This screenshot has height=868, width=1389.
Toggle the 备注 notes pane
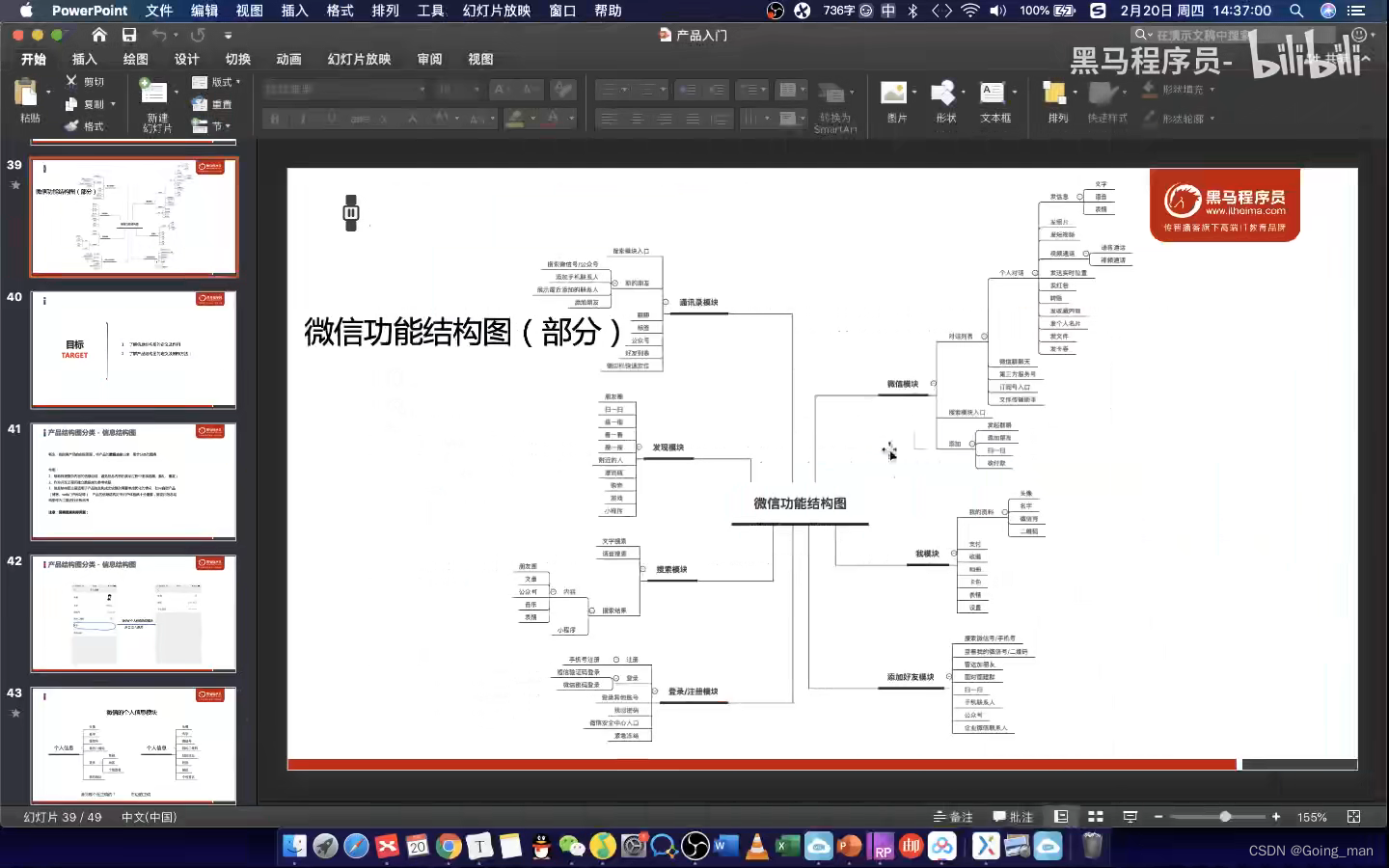953,817
